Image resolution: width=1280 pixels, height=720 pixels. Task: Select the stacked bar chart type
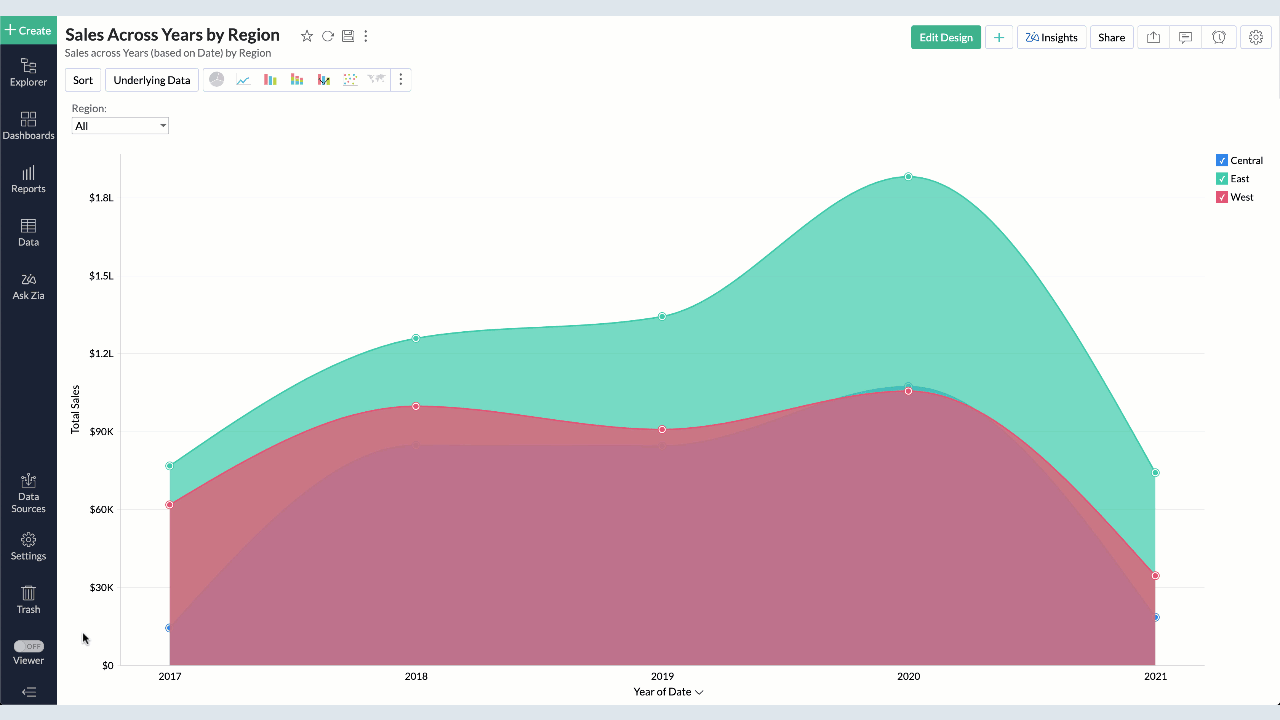click(x=297, y=80)
